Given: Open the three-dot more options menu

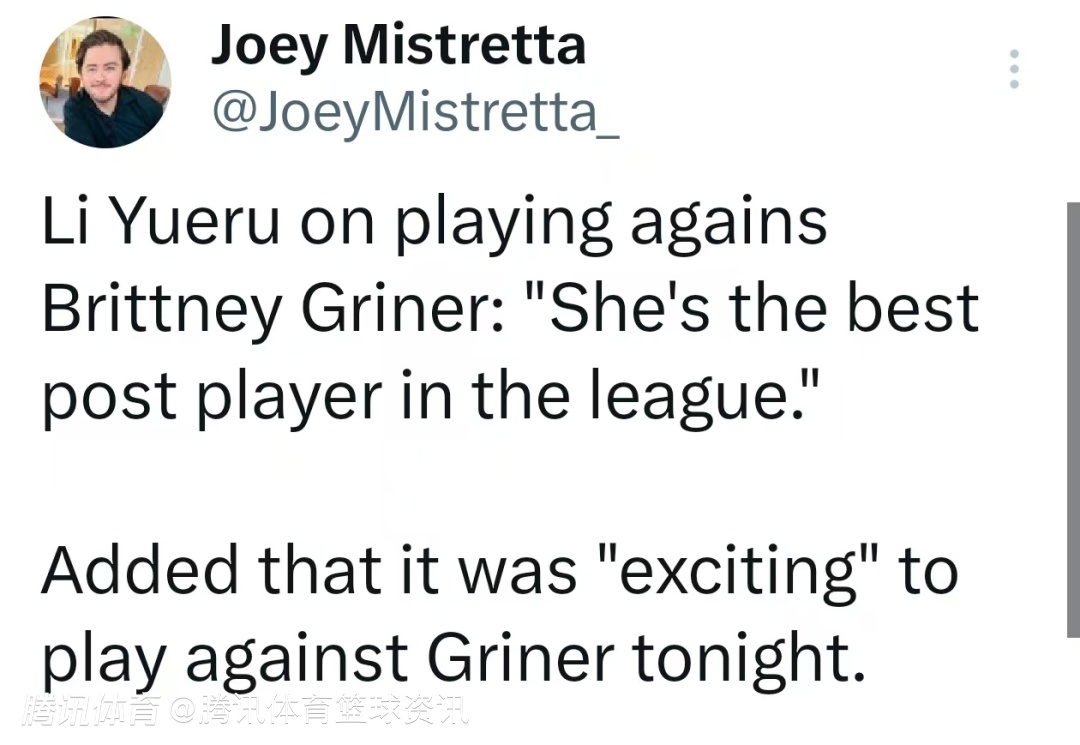Looking at the screenshot, I should click(1013, 69).
